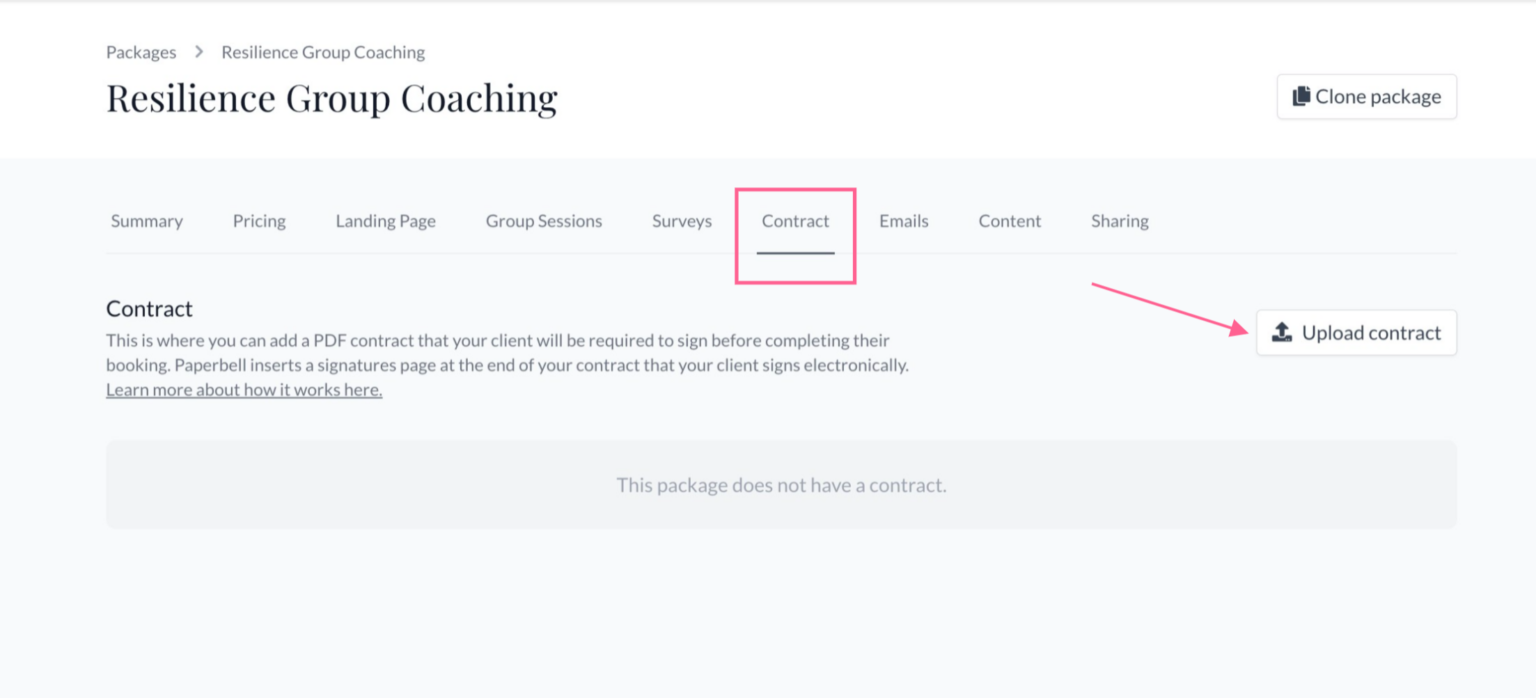Image resolution: width=1536 pixels, height=698 pixels.
Task: Navigate back to Packages breadcrumb
Action: click(x=141, y=52)
